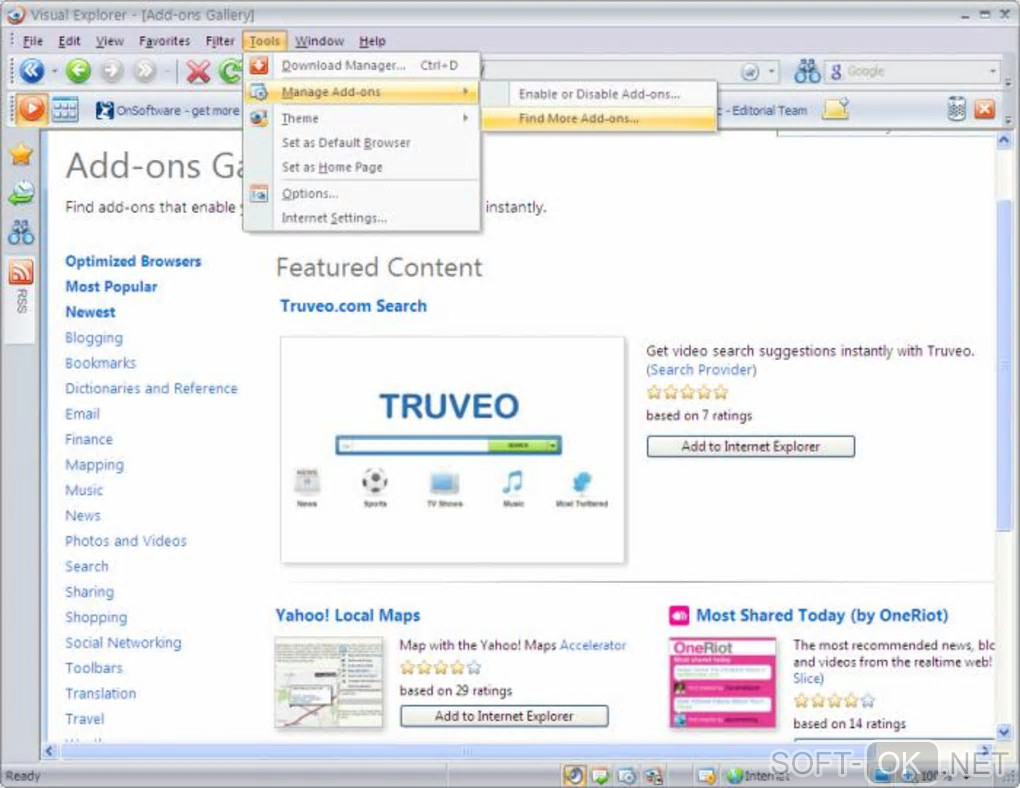Click the green Back arrow icon
Image resolution: width=1020 pixels, height=788 pixels.
pyautogui.click(x=78, y=70)
